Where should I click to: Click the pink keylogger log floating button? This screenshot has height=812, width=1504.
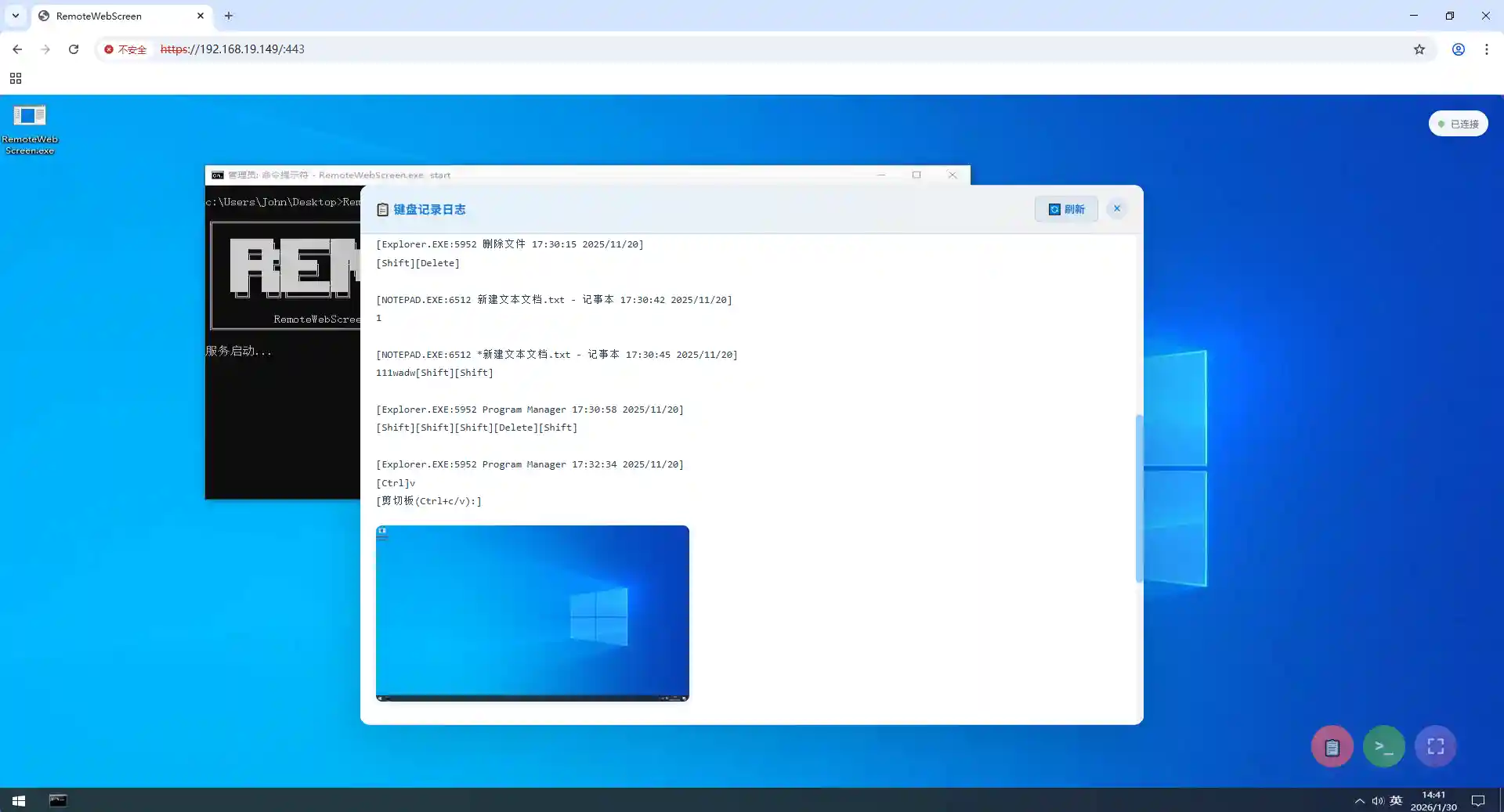[1332, 747]
